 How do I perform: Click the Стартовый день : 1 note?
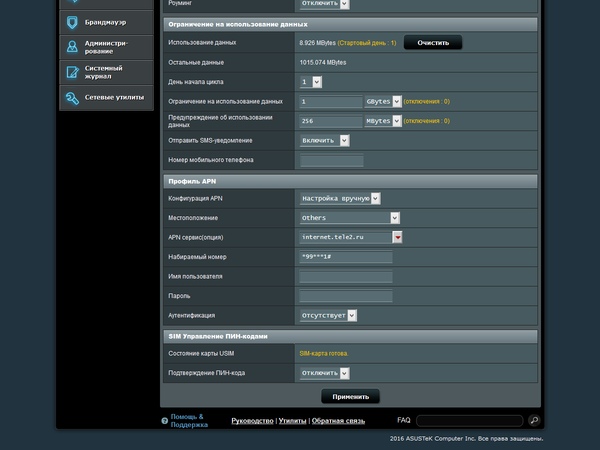[x=367, y=43]
